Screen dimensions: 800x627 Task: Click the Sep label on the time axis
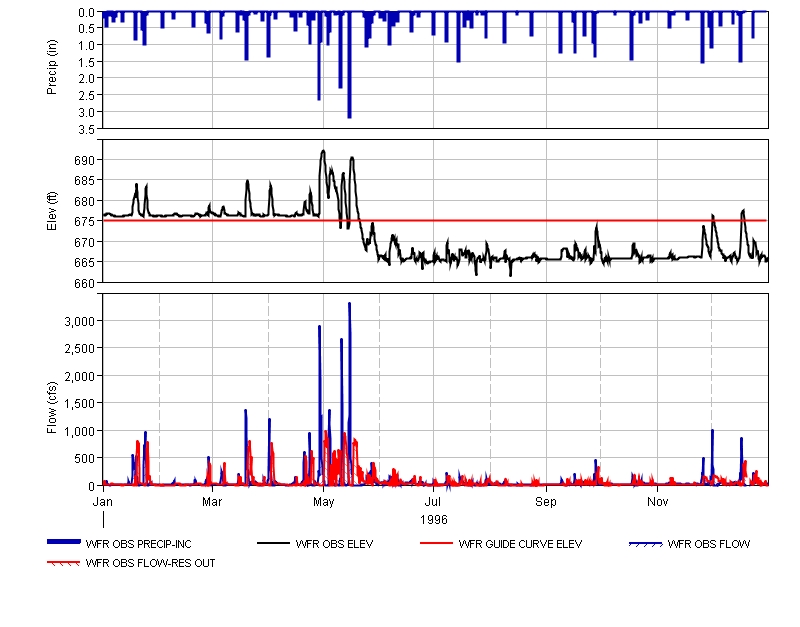click(x=546, y=500)
